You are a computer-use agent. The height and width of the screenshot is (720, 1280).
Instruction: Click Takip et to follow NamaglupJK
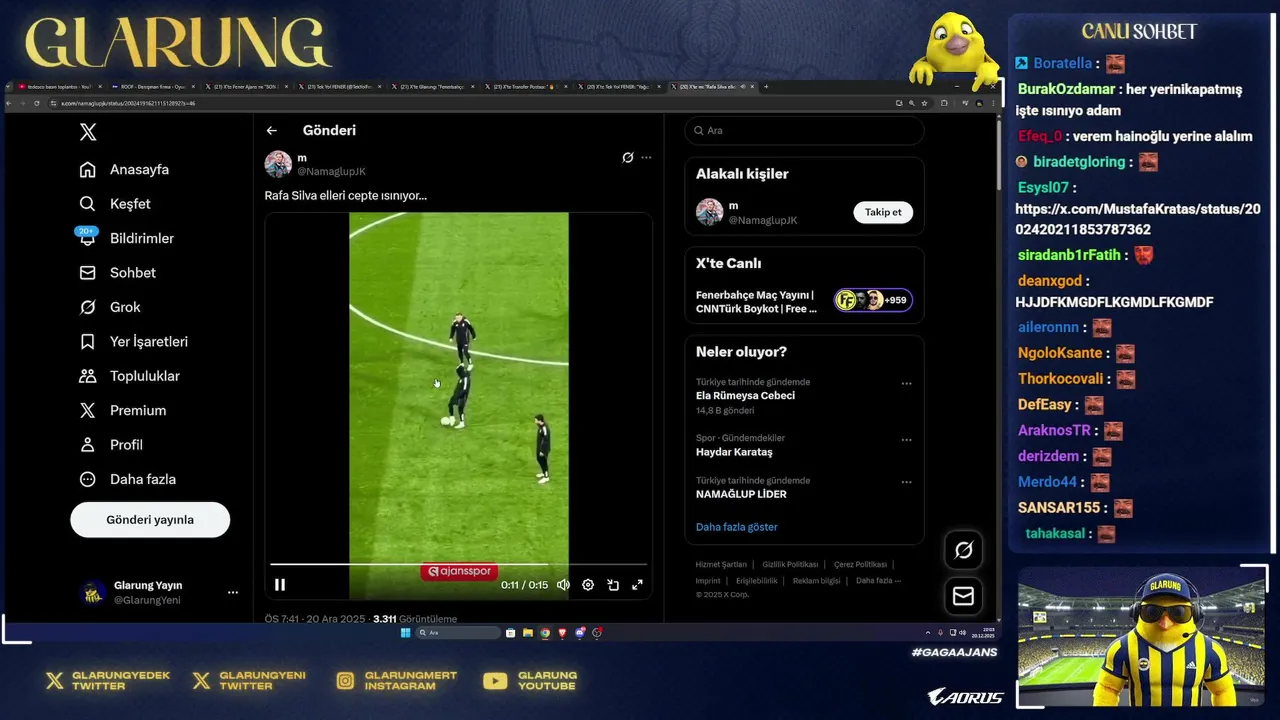click(x=883, y=212)
